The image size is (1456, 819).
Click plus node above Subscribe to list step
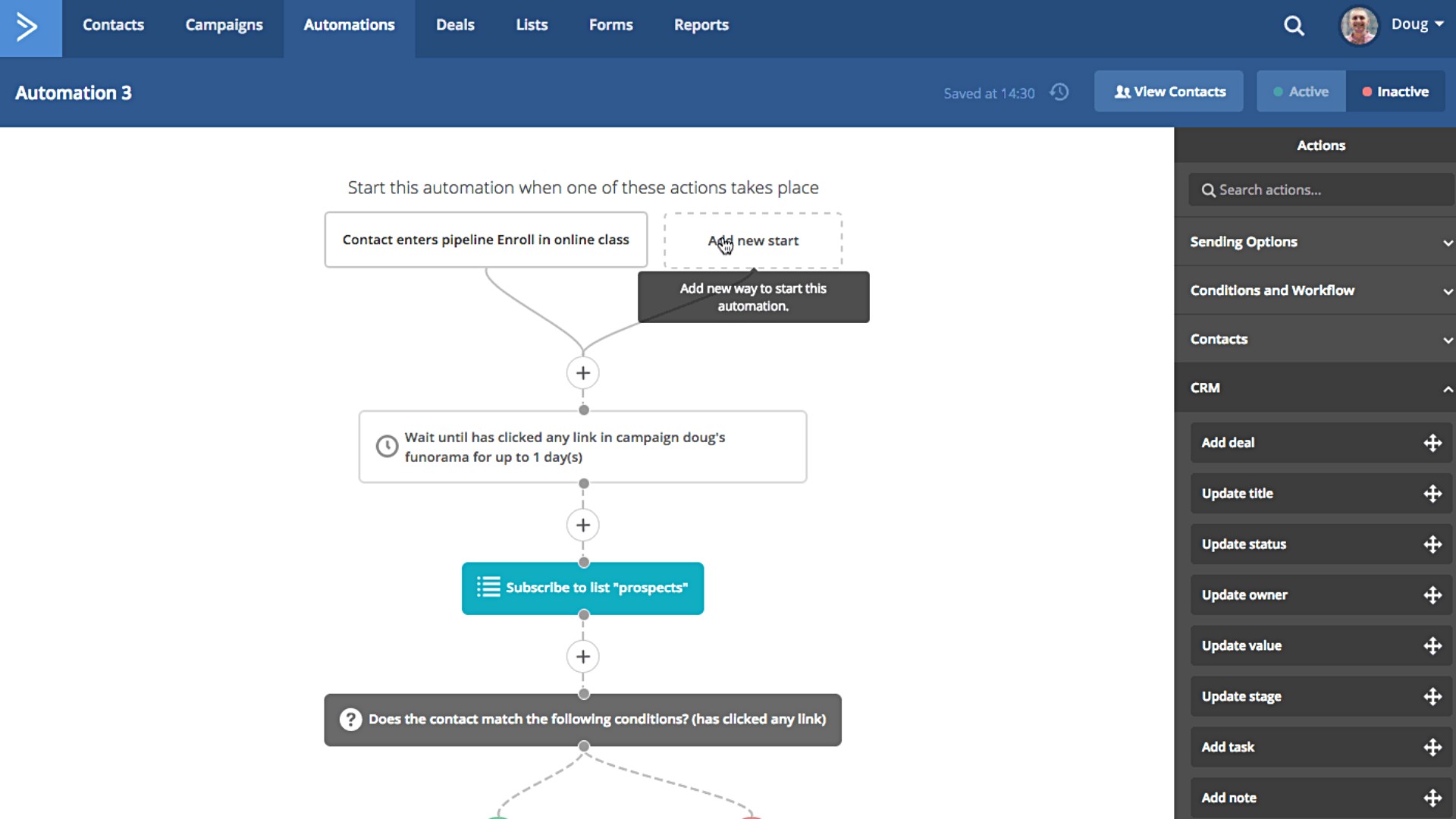(582, 525)
